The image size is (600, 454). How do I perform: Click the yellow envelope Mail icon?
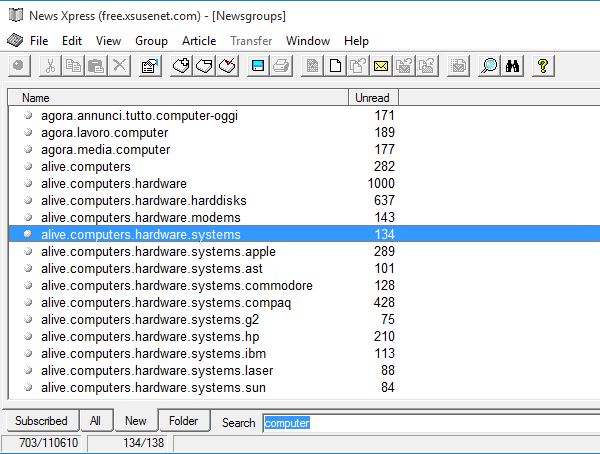[381, 66]
